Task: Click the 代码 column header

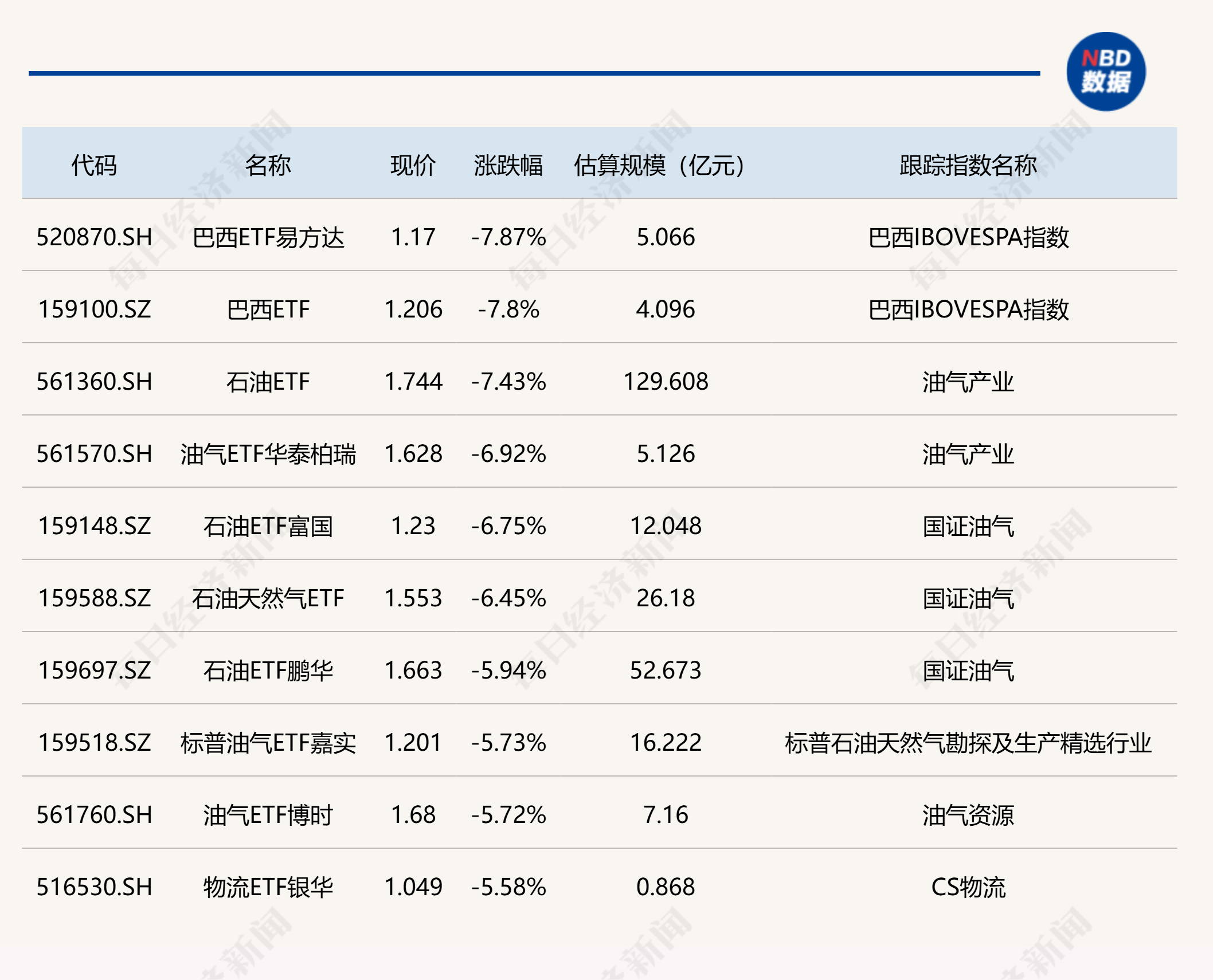Action: point(94,165)
